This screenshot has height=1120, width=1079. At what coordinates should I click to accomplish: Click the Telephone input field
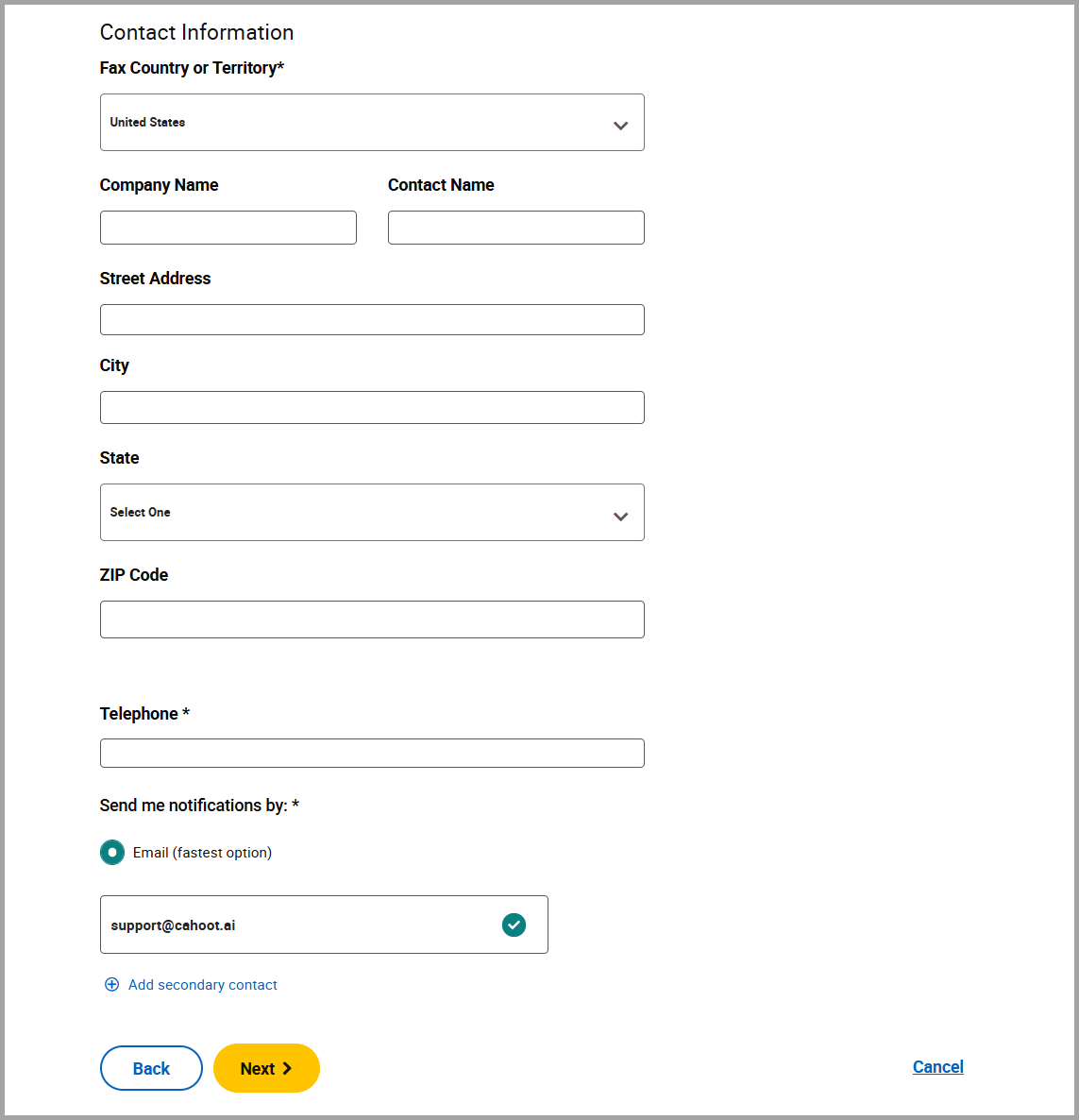[x=372, y=753]
